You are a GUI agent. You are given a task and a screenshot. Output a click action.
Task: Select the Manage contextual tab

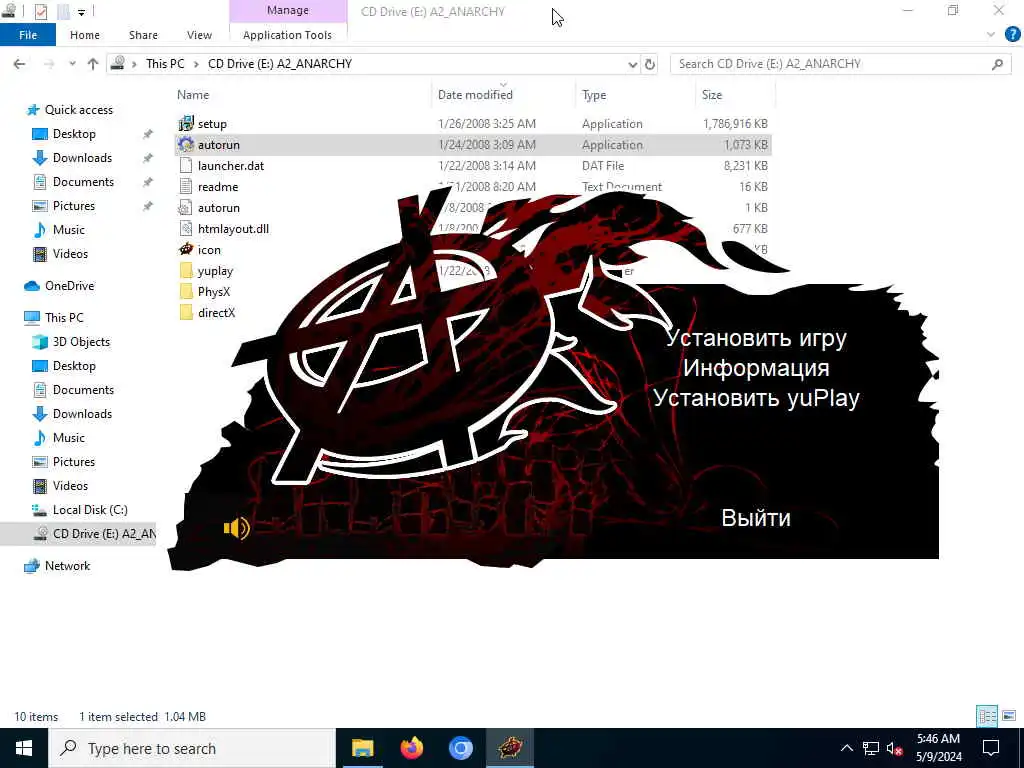[x=287, y=10]
